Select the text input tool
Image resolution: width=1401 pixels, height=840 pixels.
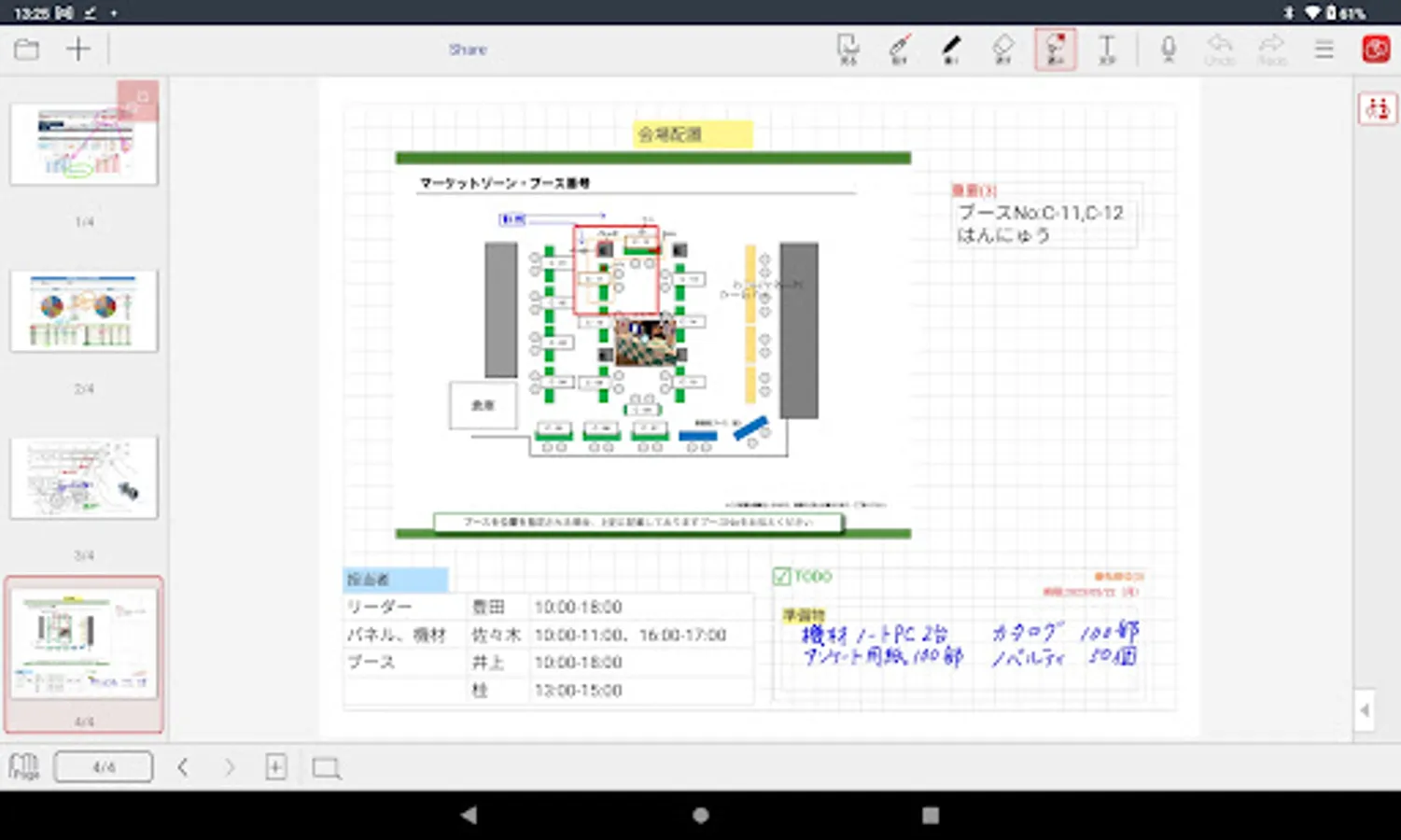point(1107,49)
